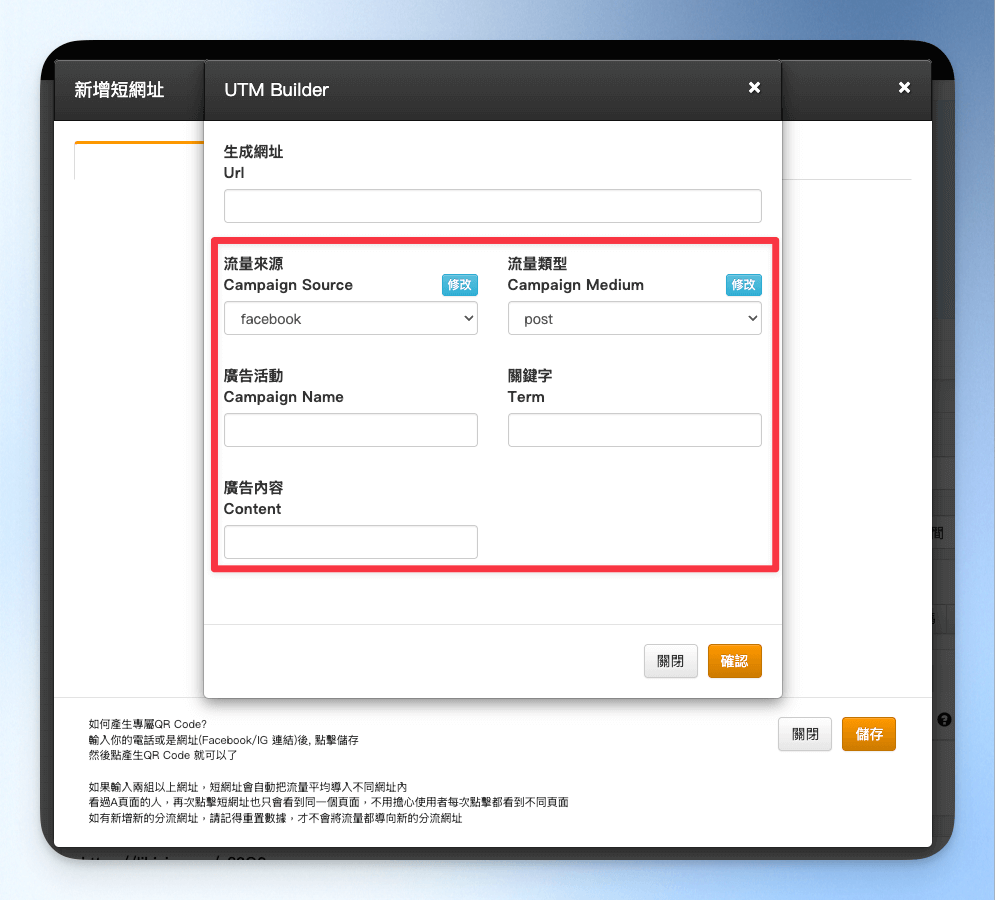Close the UTM Builder dialog with X
Image resolution: width=995 pixels, height=900 pixels.
pos(754,88)
